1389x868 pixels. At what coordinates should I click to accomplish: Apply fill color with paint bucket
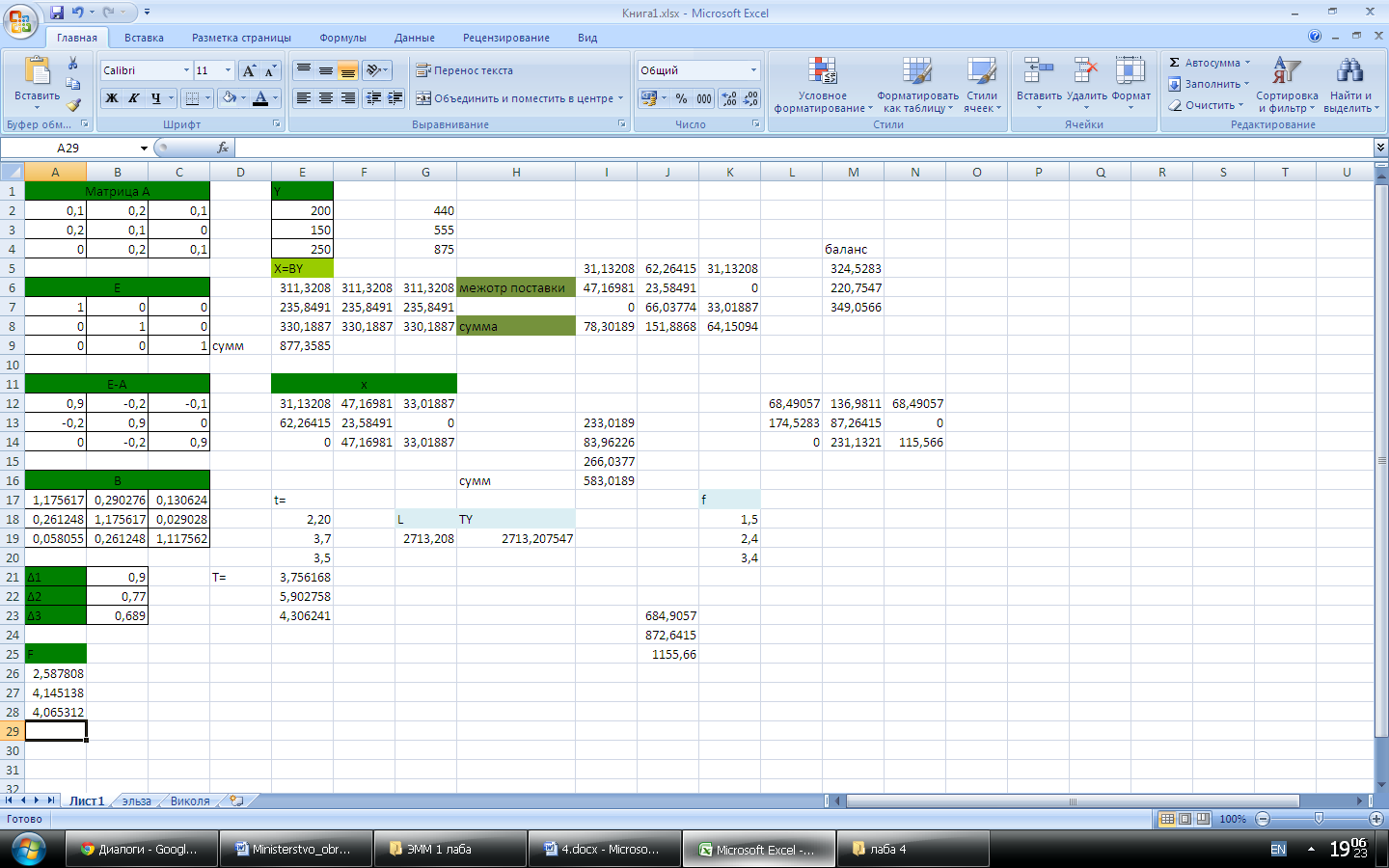[230, 98]
